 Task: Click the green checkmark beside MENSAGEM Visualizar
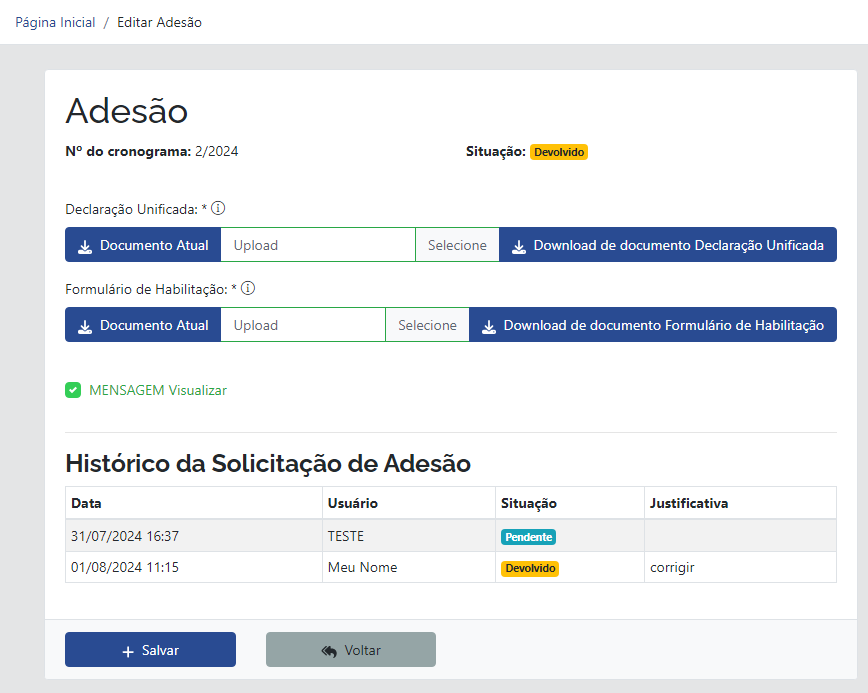click(x=73, y=389)
